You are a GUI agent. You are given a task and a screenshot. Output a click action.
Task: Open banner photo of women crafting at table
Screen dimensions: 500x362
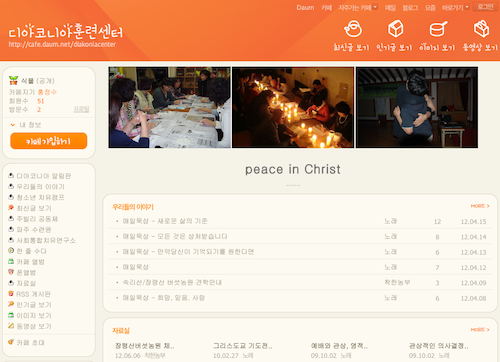click(x=169, y=107)
